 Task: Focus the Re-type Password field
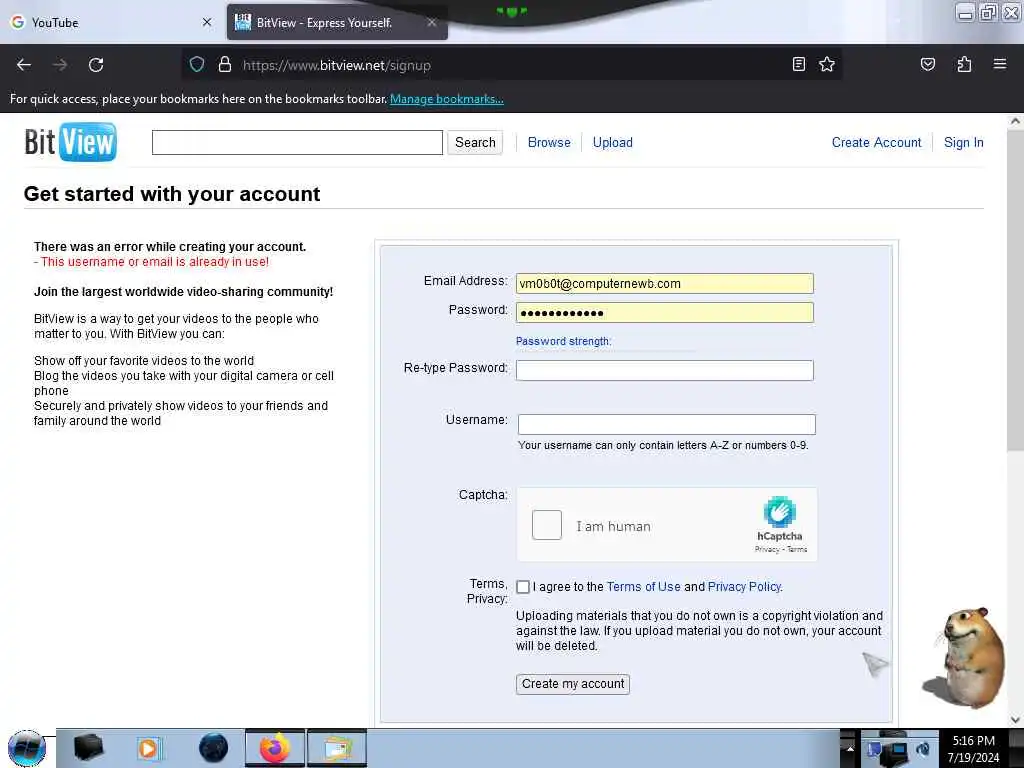pos(664,370)
